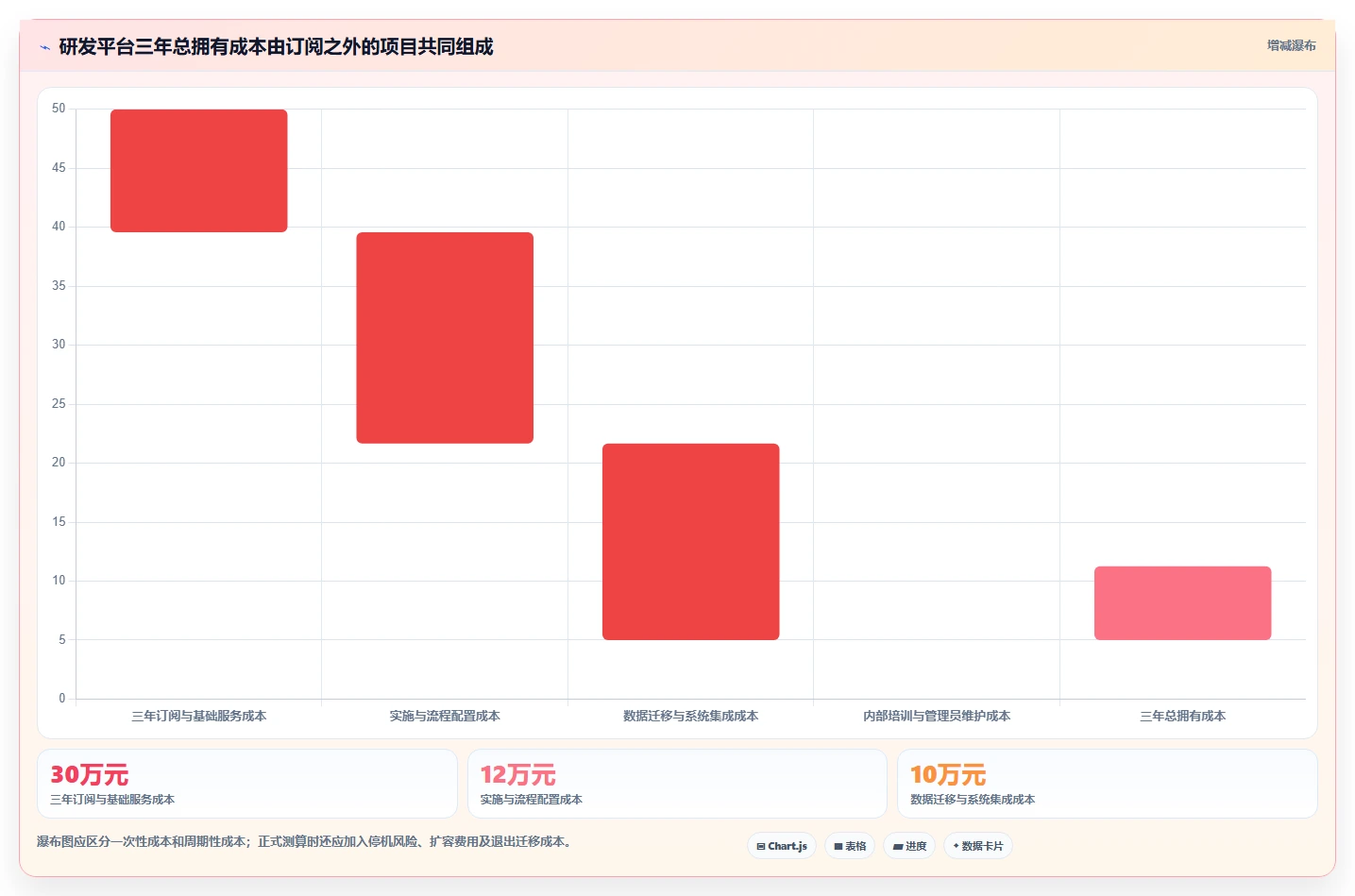Open the 12万元 summary card
The image size is (1355, 896).
pyautogui.click(x=677, y=784)
